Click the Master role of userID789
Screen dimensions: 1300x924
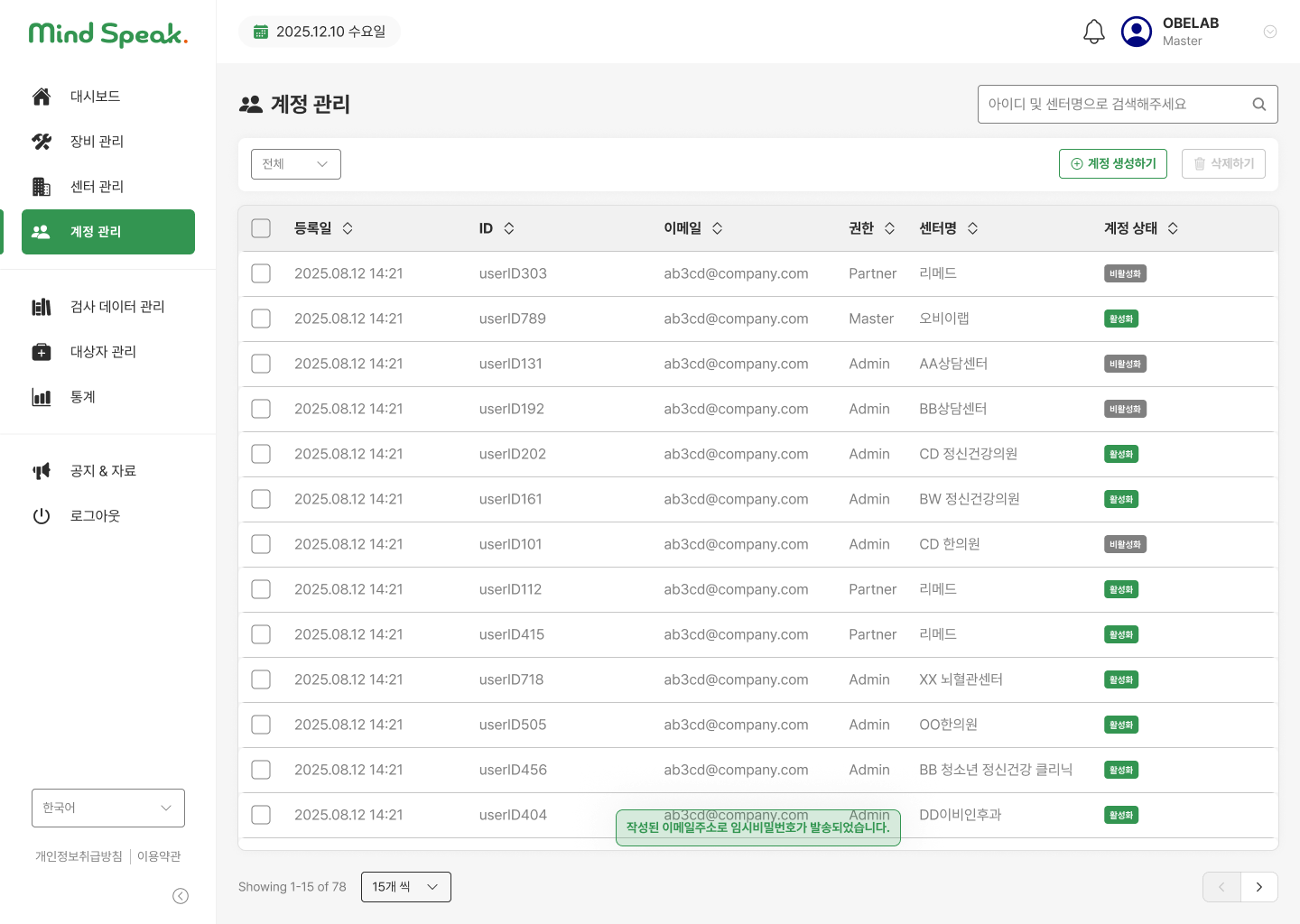[871, 319]
